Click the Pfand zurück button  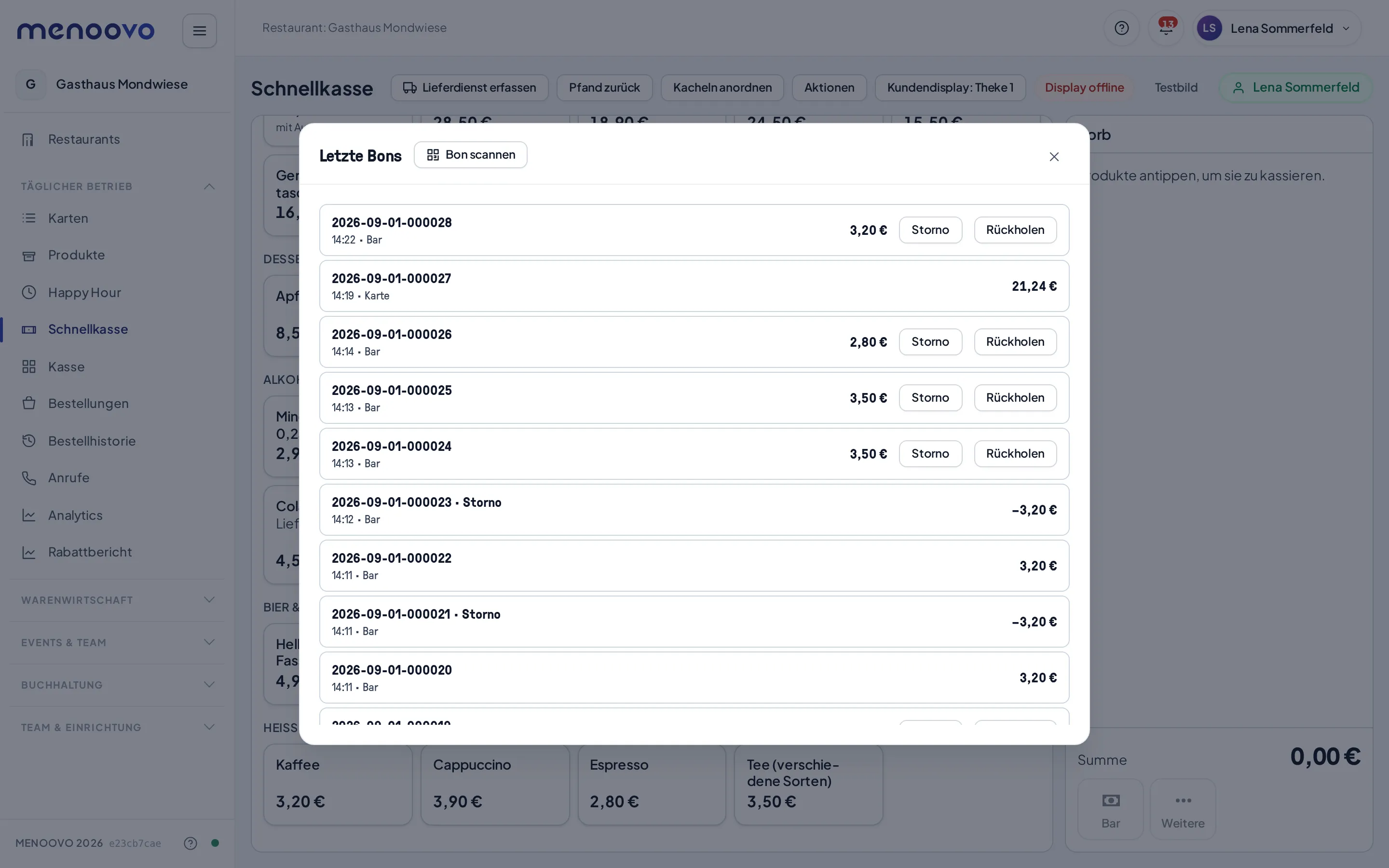604,87
